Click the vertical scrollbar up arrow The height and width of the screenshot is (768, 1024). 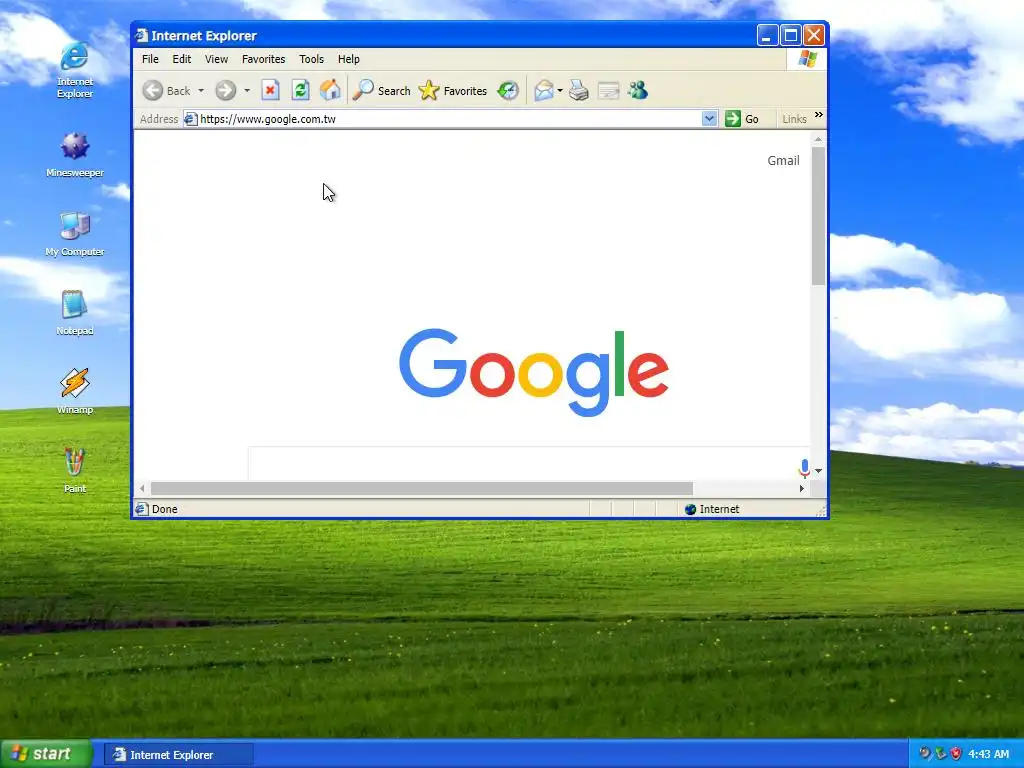818,139
